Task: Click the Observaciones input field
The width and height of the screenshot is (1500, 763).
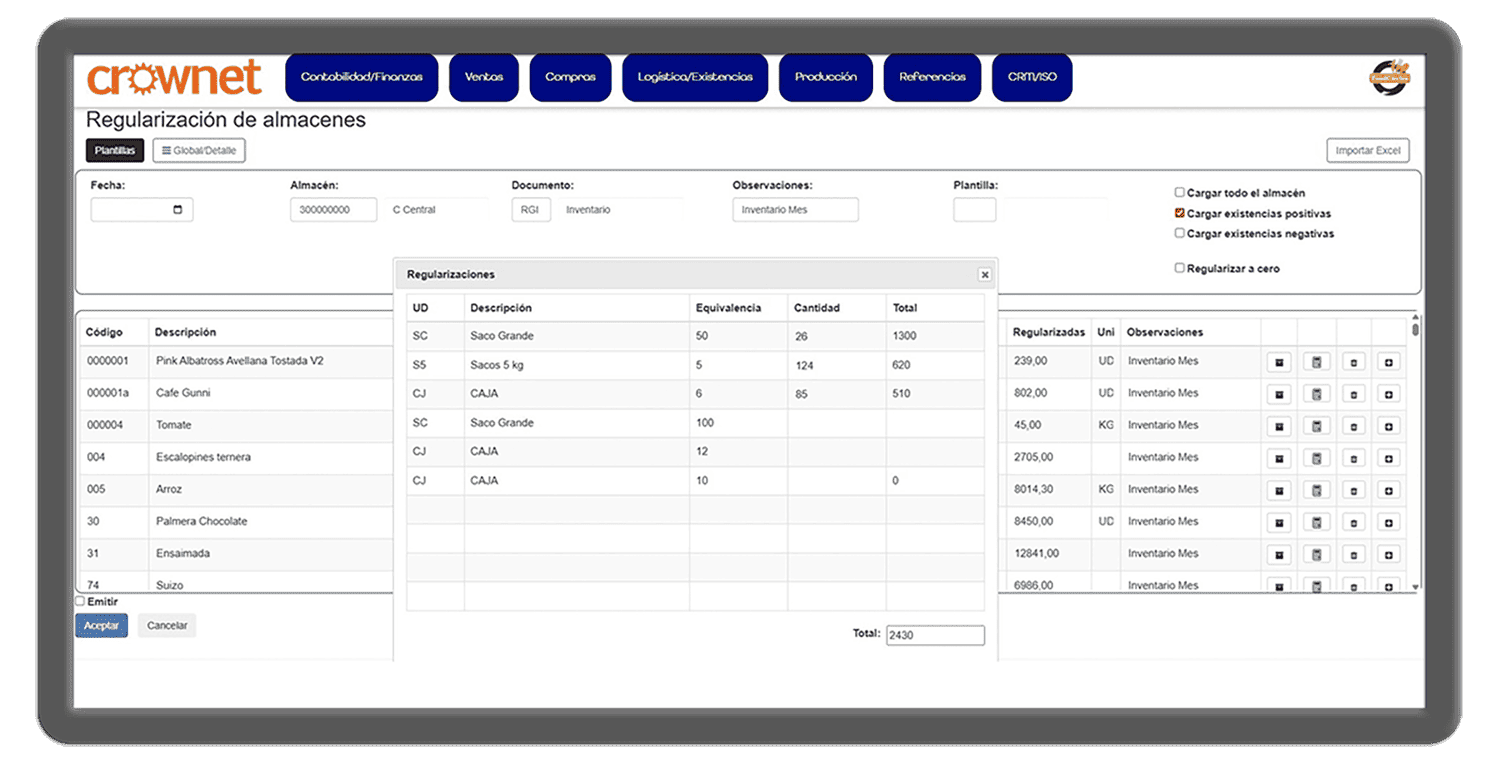Action: [x=795, y=210]
